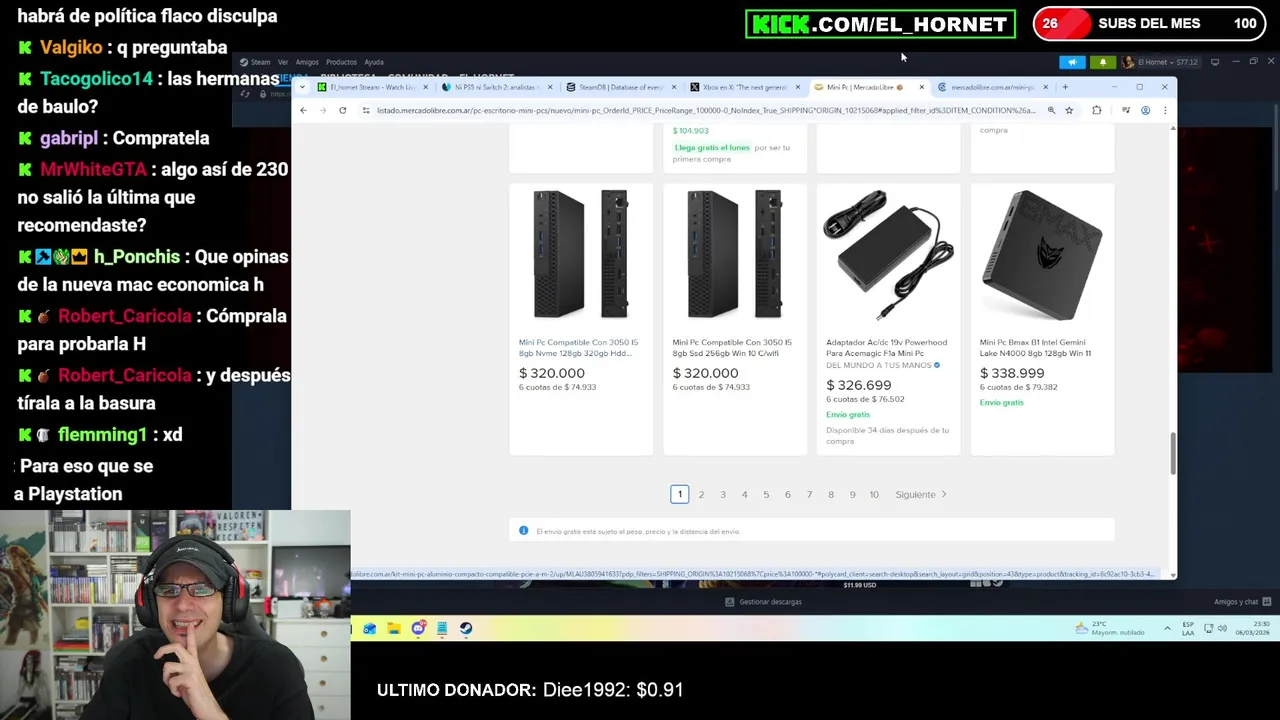Open Steam icon in taskbar
Viewport: 1280px width, 720px height.
466,628
